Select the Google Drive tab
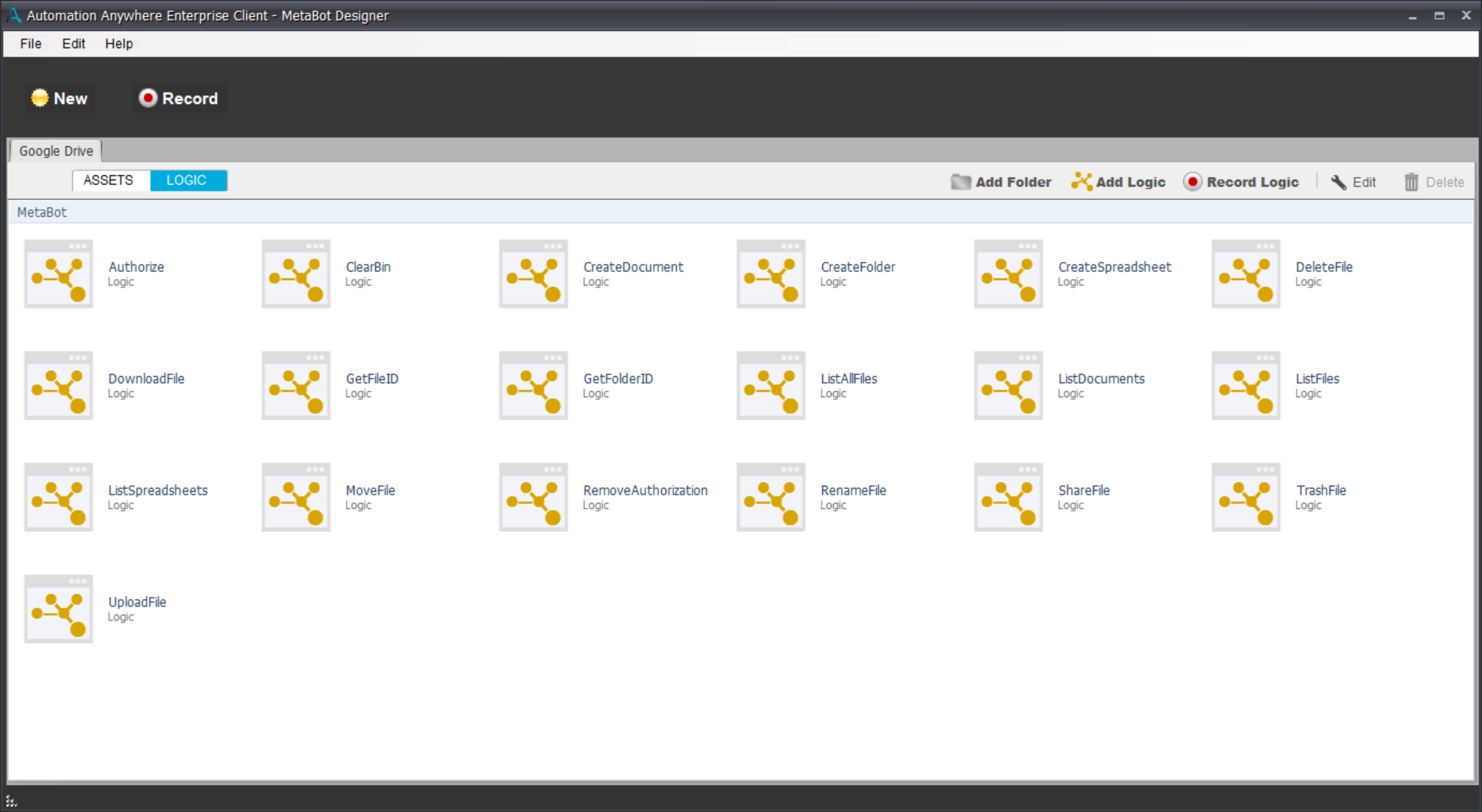 click(x=56, y=151)
